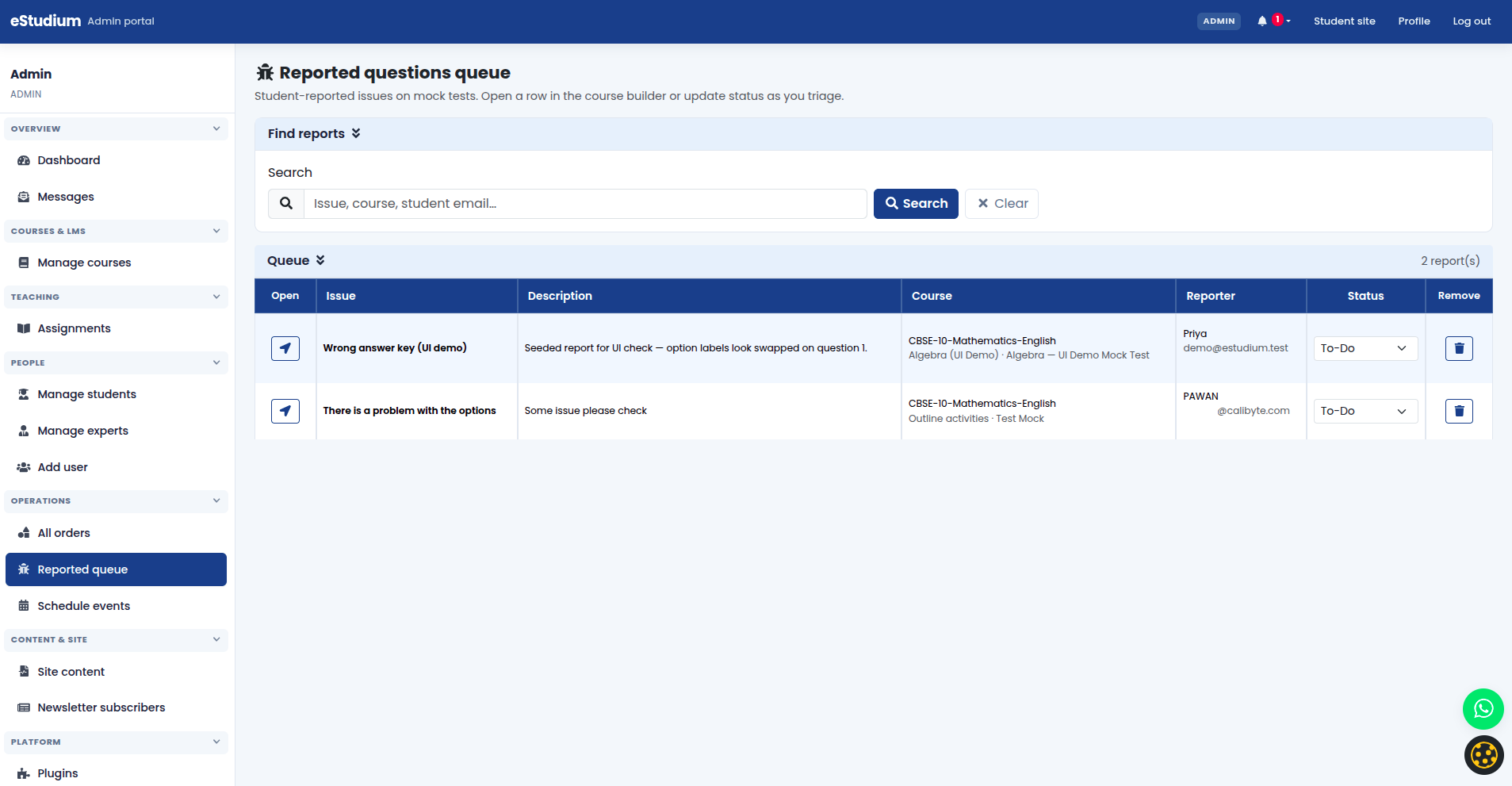Image resolution: width=1512 pixels, height=786 pixels.
Task: Click the Site content file icon
Action: point(24,672)
